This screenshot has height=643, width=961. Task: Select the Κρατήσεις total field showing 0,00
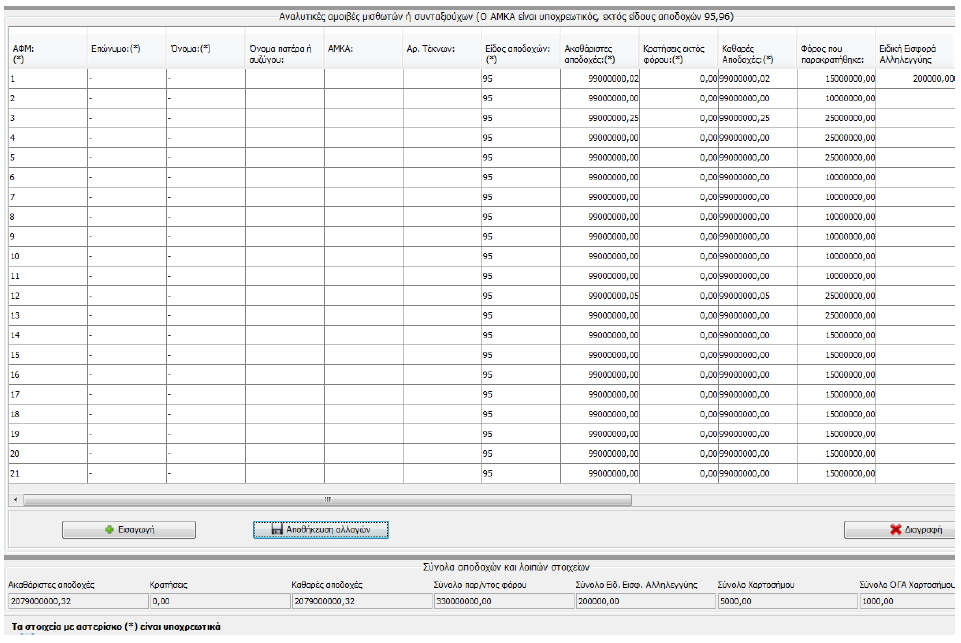(217, 602)
